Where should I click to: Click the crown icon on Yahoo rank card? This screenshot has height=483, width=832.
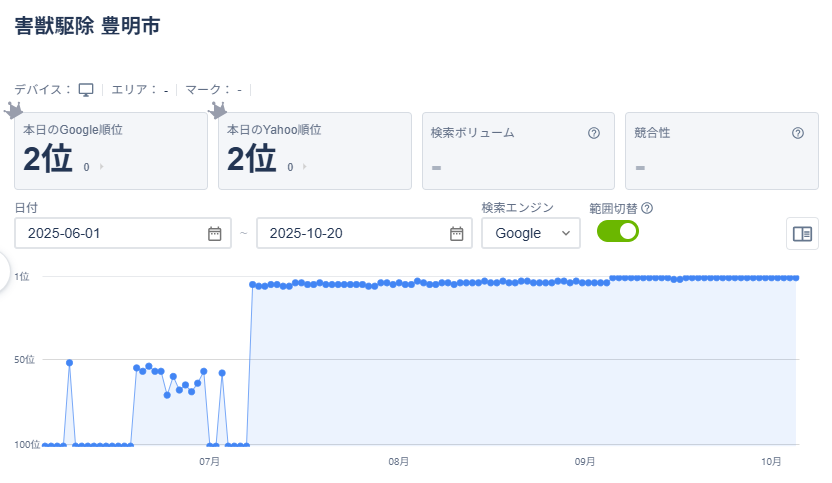coord(218,109)
